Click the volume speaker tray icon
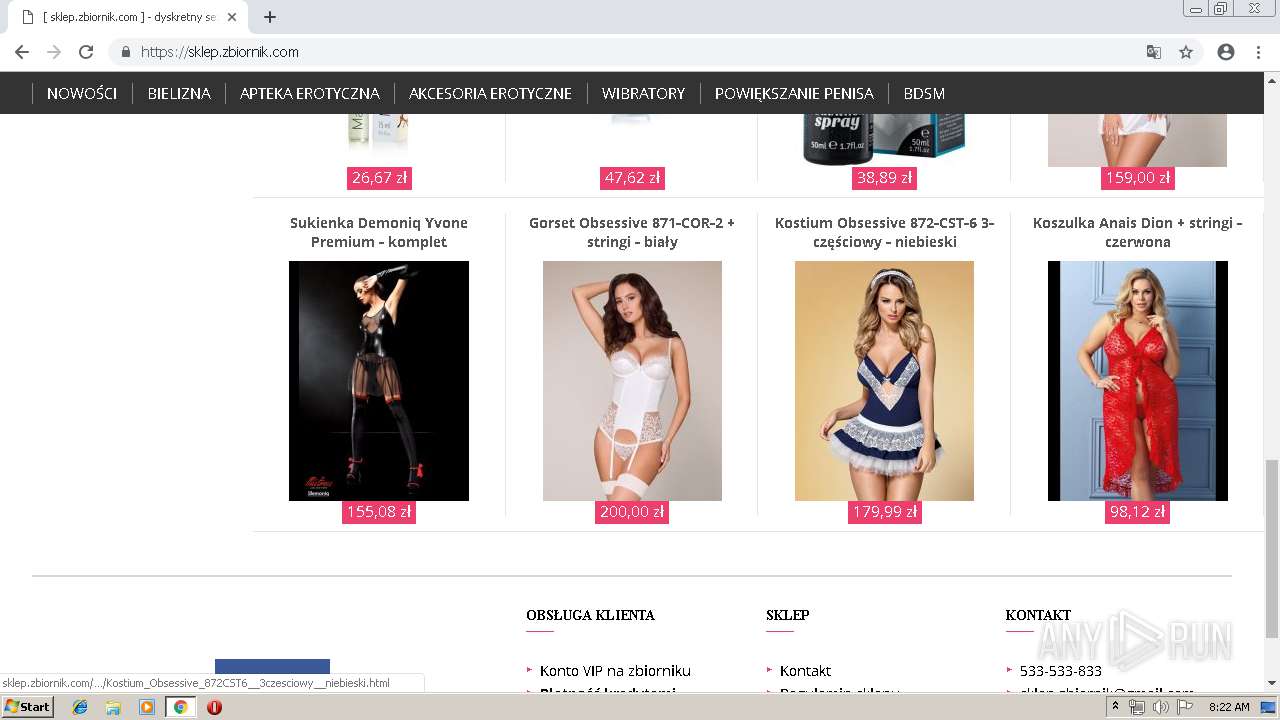The width and height of the screenshot is (1280, 720). (x=1160, y=707)
